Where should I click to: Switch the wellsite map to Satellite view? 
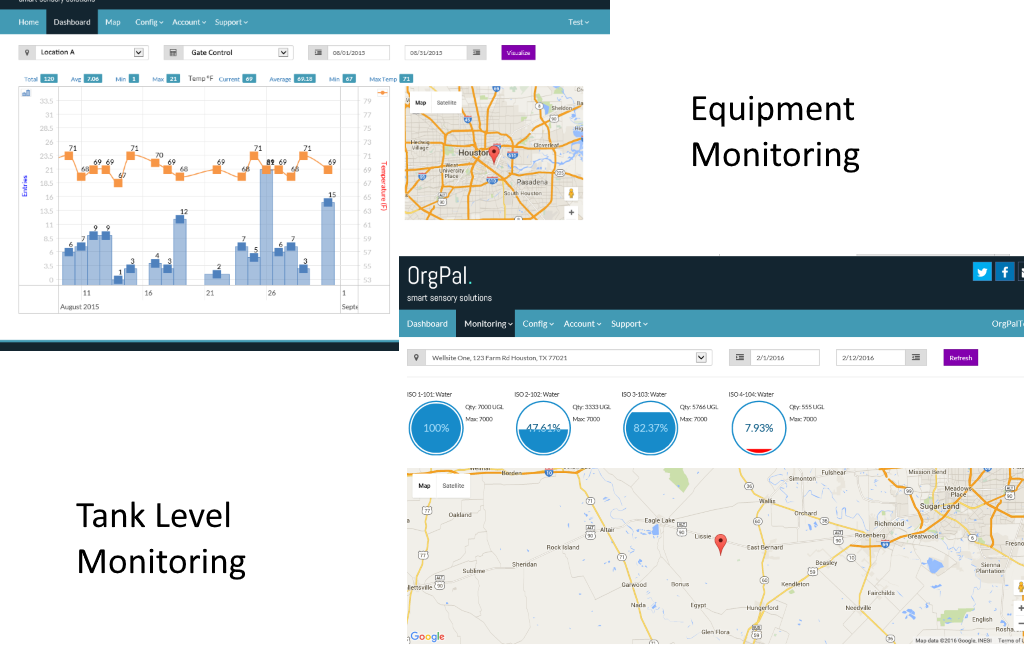click(453, 485)
